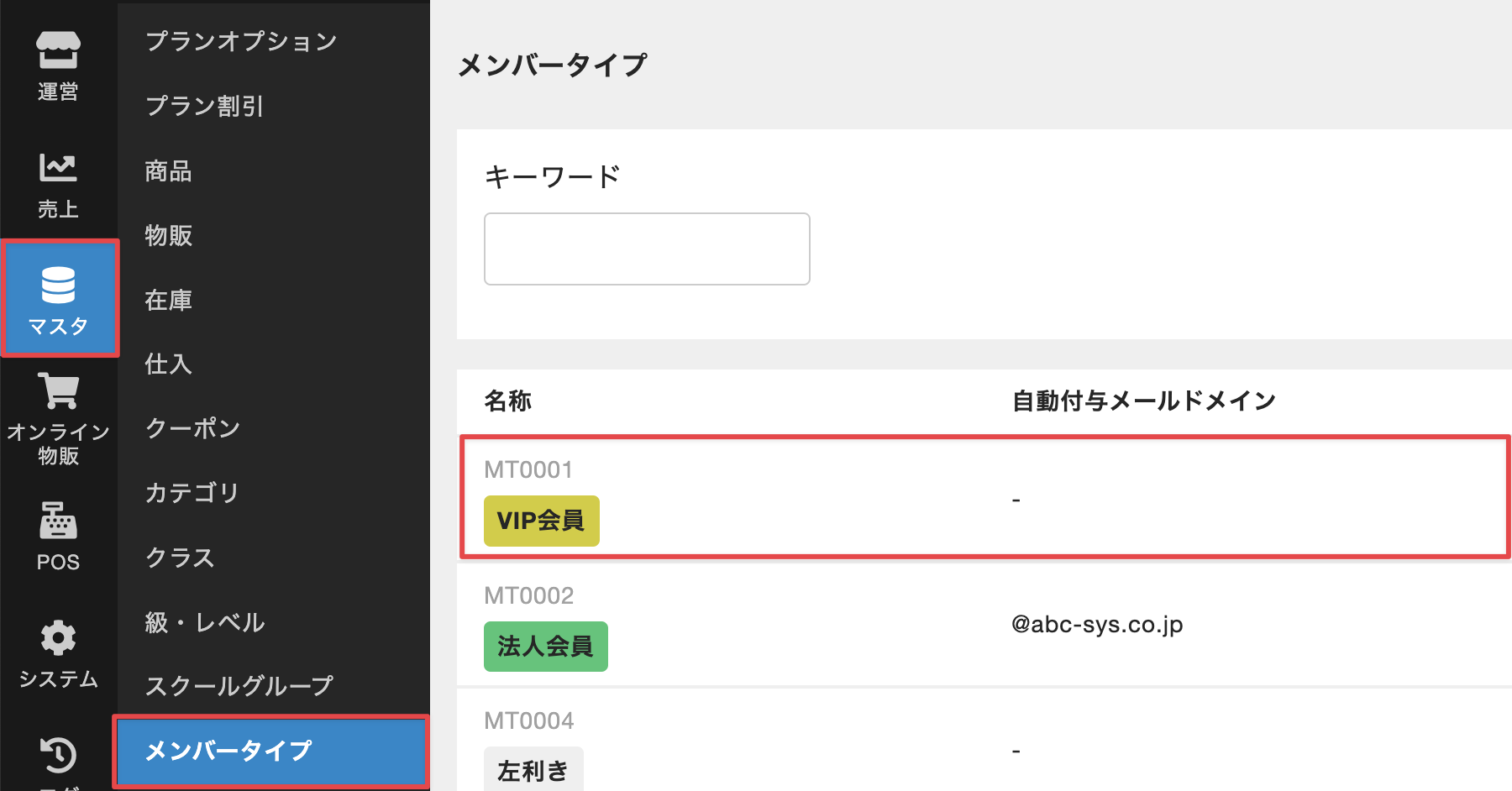
Task: Open システム gear settings icon
Action: 58,638
